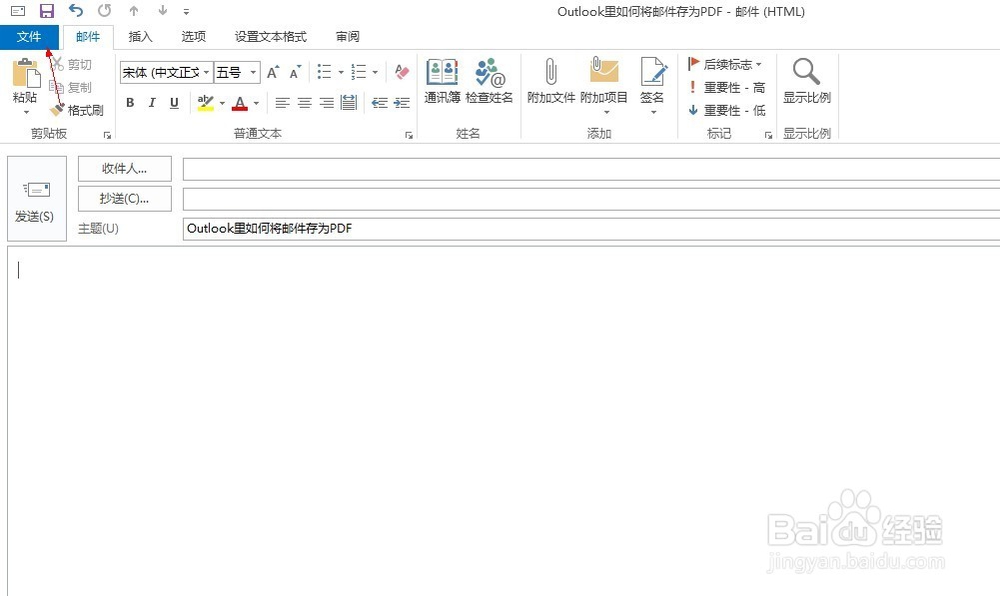Open font color dropdown arrow

point(256,103)
